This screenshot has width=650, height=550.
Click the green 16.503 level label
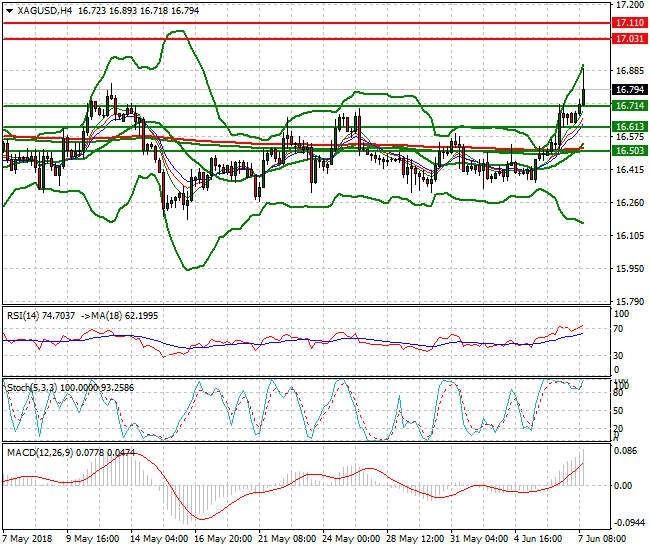coord(628,150)
